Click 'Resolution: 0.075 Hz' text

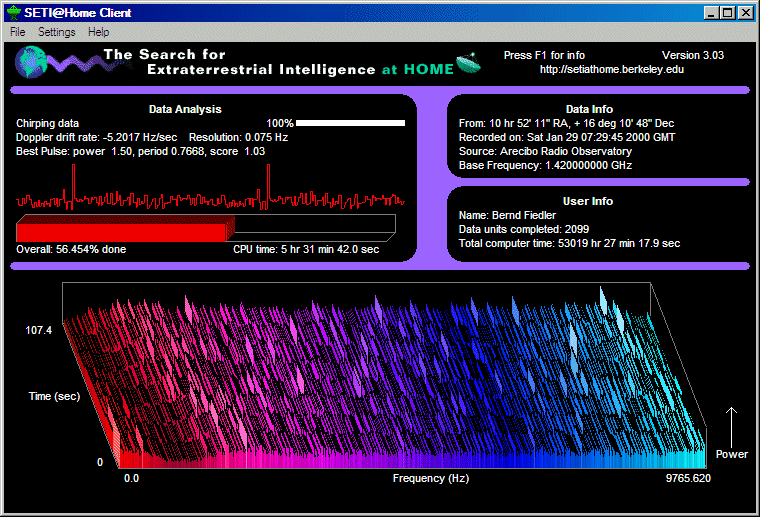[238, 138]
